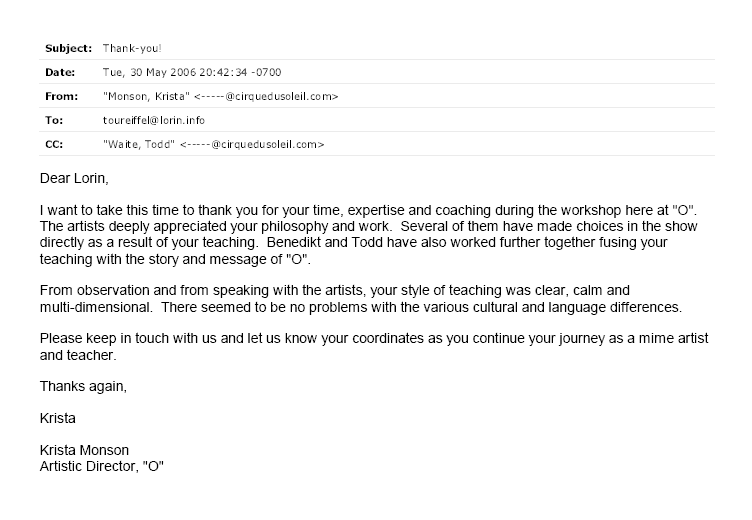Open CC contact Waite, Todd address
This screenshot has height=520, width=752.
[x=214, y=144]
